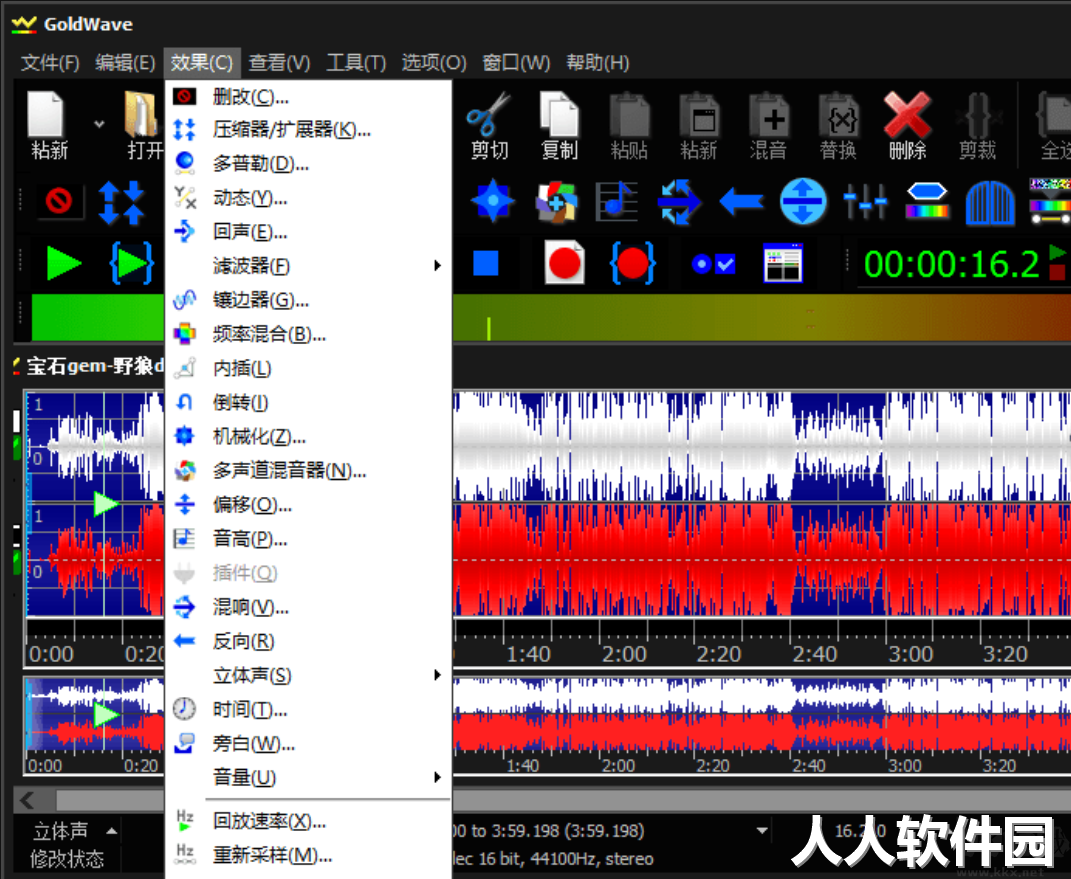This screenshot has height=879, width=1071.
Task: Click the 粘贴 paste icon
Action: coord(629,115)
